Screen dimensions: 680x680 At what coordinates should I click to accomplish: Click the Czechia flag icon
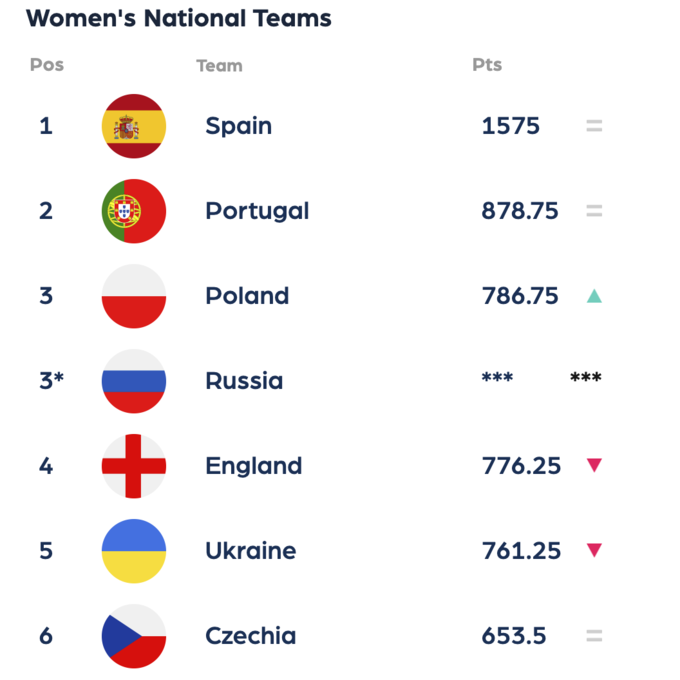(x=134, y=636)
